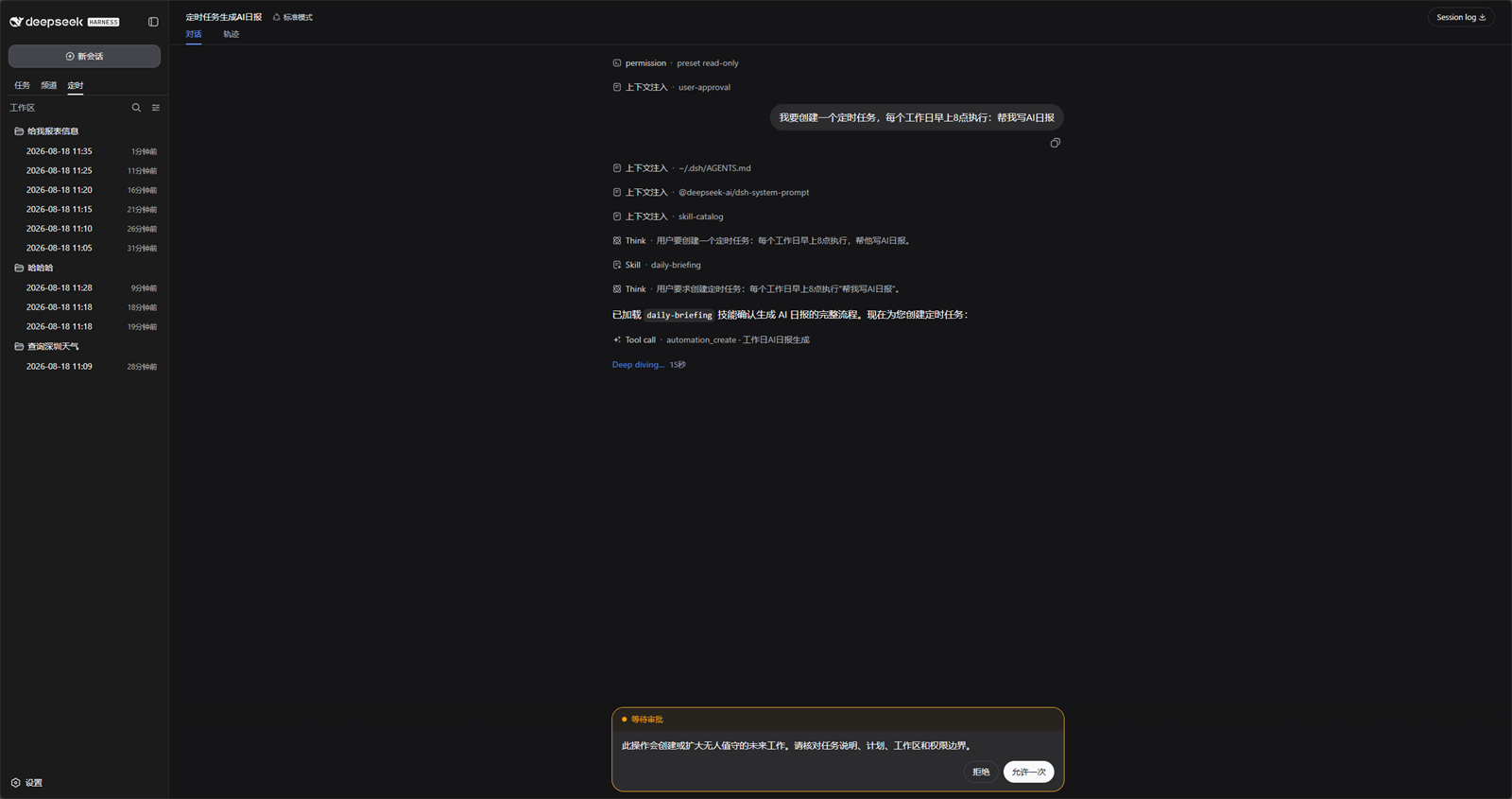The image size is (1512, 799).
Task: Switch to the 轨迹 trace tab
Action: pyautogui.click(x=232, y=34)
